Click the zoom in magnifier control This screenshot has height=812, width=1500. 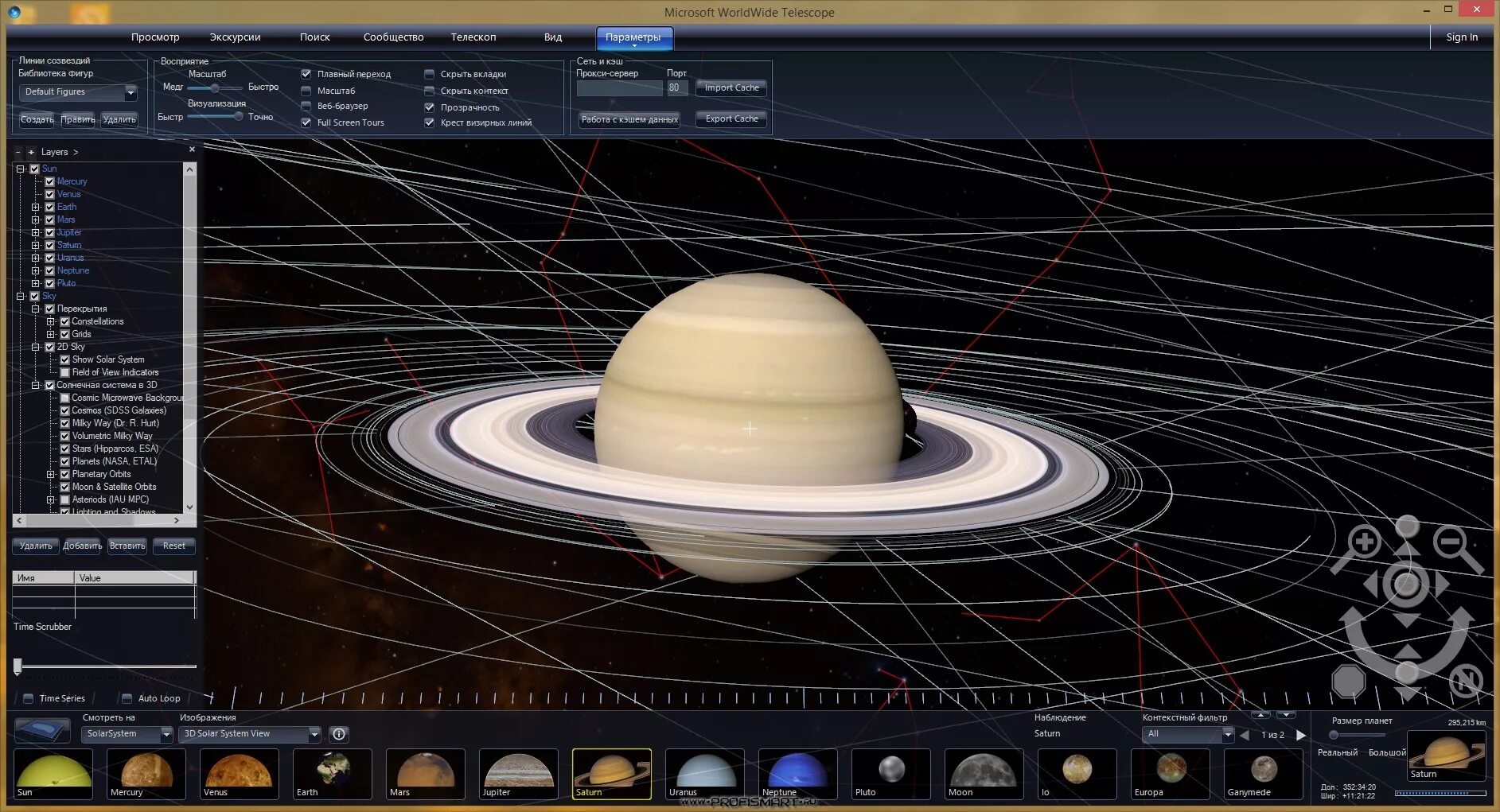pyautogui.click(x=1363, y=543)
